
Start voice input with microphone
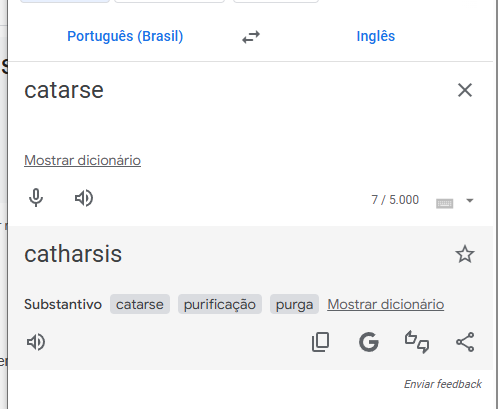coord(36,198)
